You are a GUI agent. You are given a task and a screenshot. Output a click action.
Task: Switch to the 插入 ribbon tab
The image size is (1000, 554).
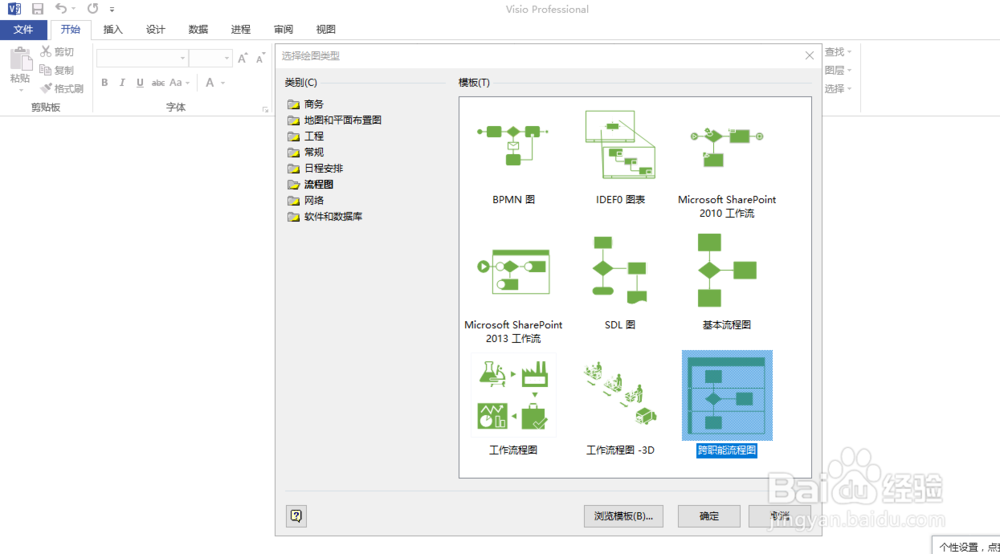pos(113,29)
